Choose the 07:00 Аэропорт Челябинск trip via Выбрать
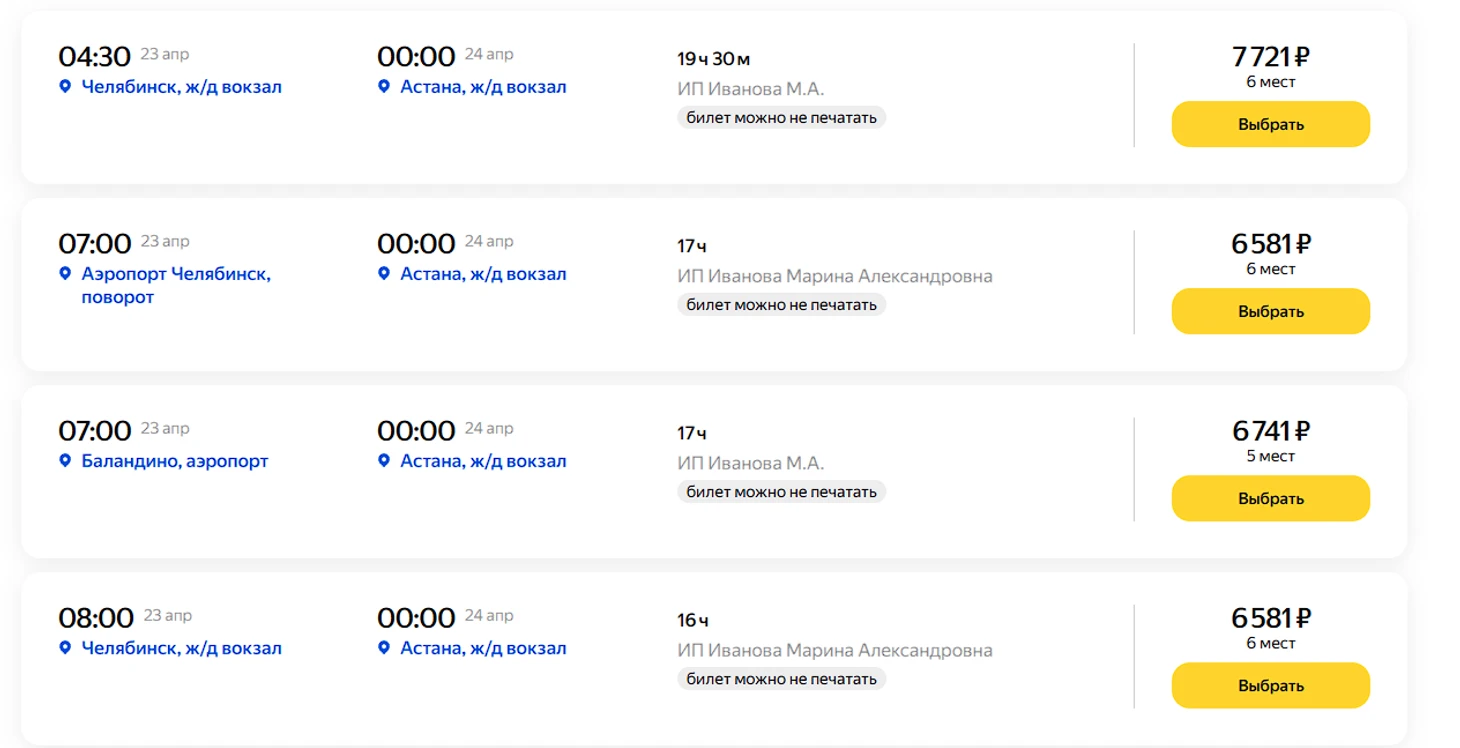Screen dimensions: 1460x748 1270,312
